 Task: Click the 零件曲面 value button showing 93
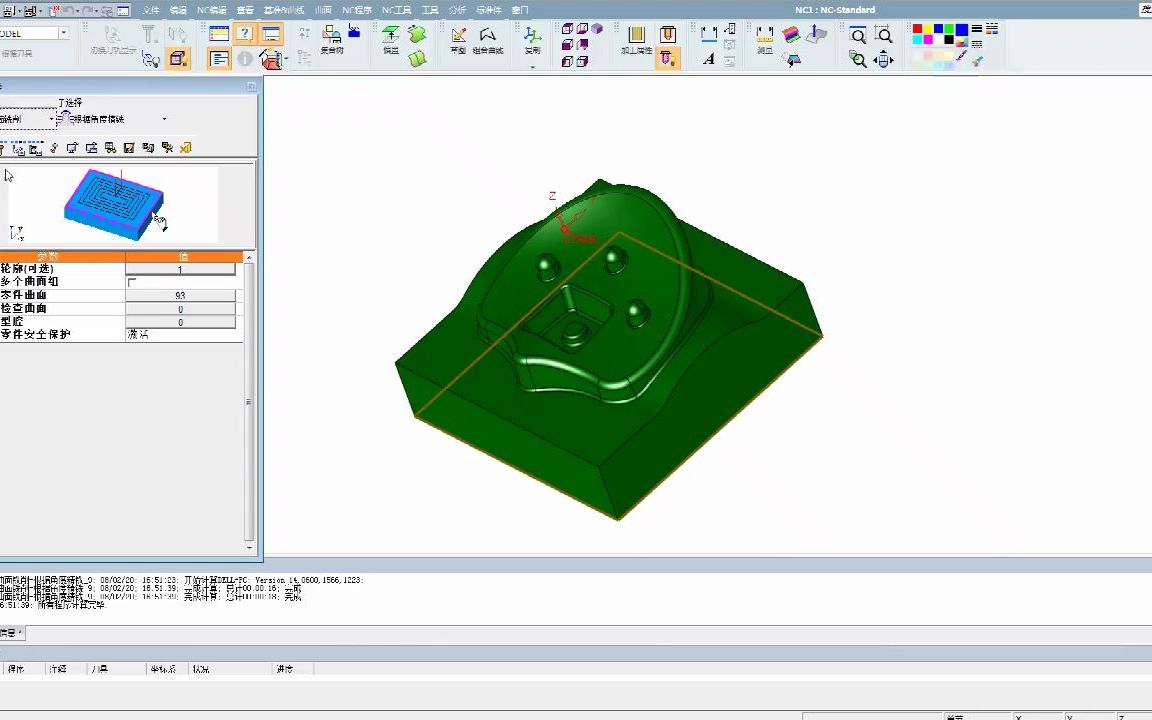(180, 296)
